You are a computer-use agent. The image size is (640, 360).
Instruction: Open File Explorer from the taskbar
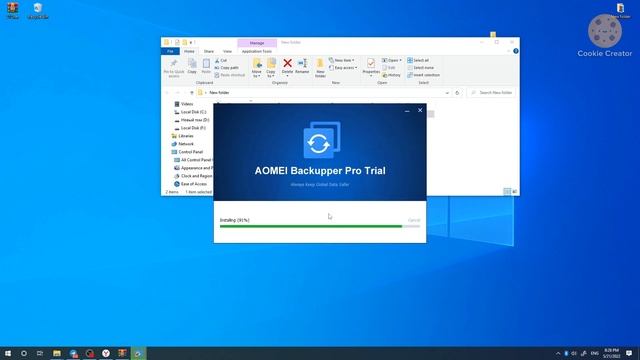[57, 353]
